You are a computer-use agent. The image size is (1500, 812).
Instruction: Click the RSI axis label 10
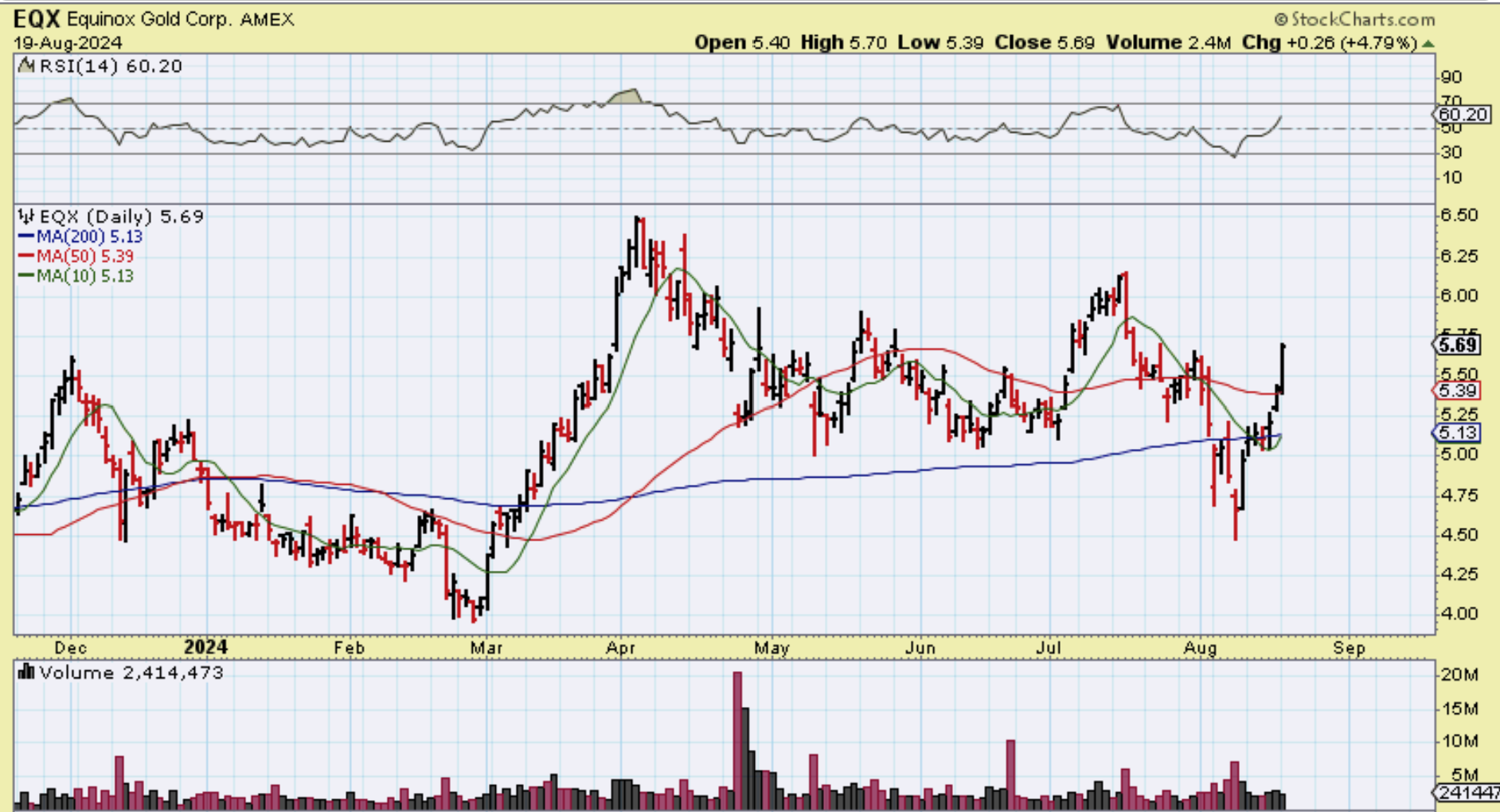[1452, 178]
